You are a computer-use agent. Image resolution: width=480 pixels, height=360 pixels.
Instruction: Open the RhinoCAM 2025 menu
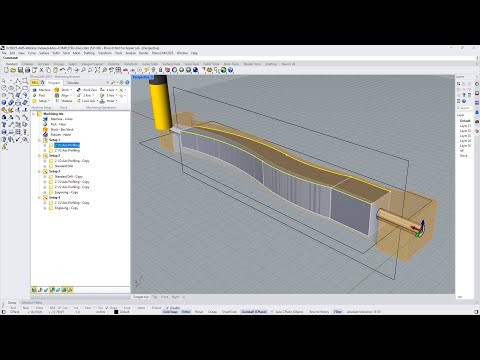[163, 53]
